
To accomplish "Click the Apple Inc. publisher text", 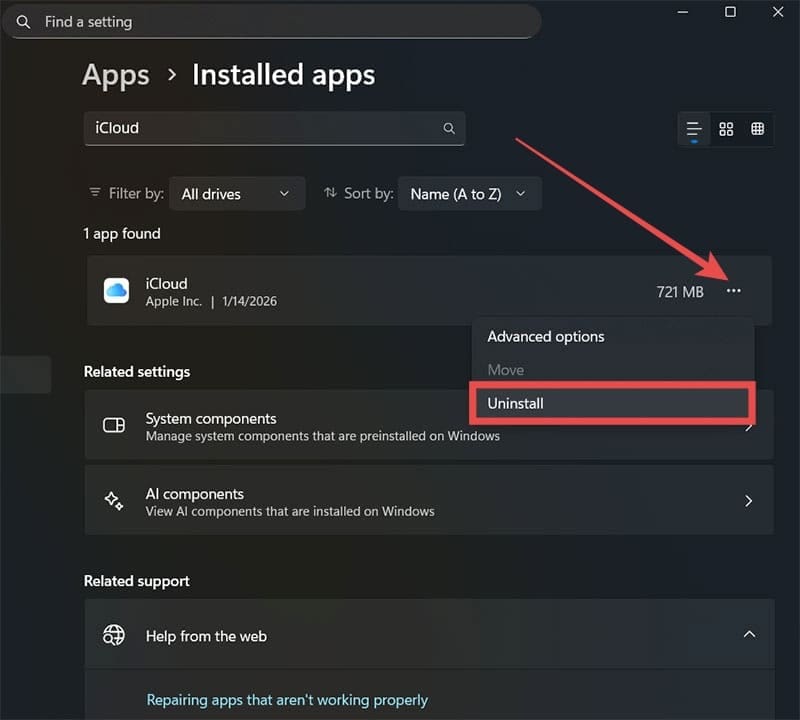I will pos(173,302).
